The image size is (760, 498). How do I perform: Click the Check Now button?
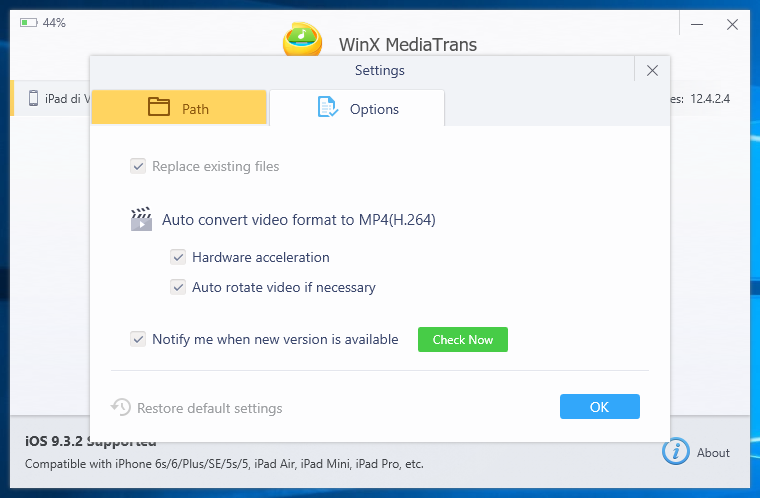(463, 339)
